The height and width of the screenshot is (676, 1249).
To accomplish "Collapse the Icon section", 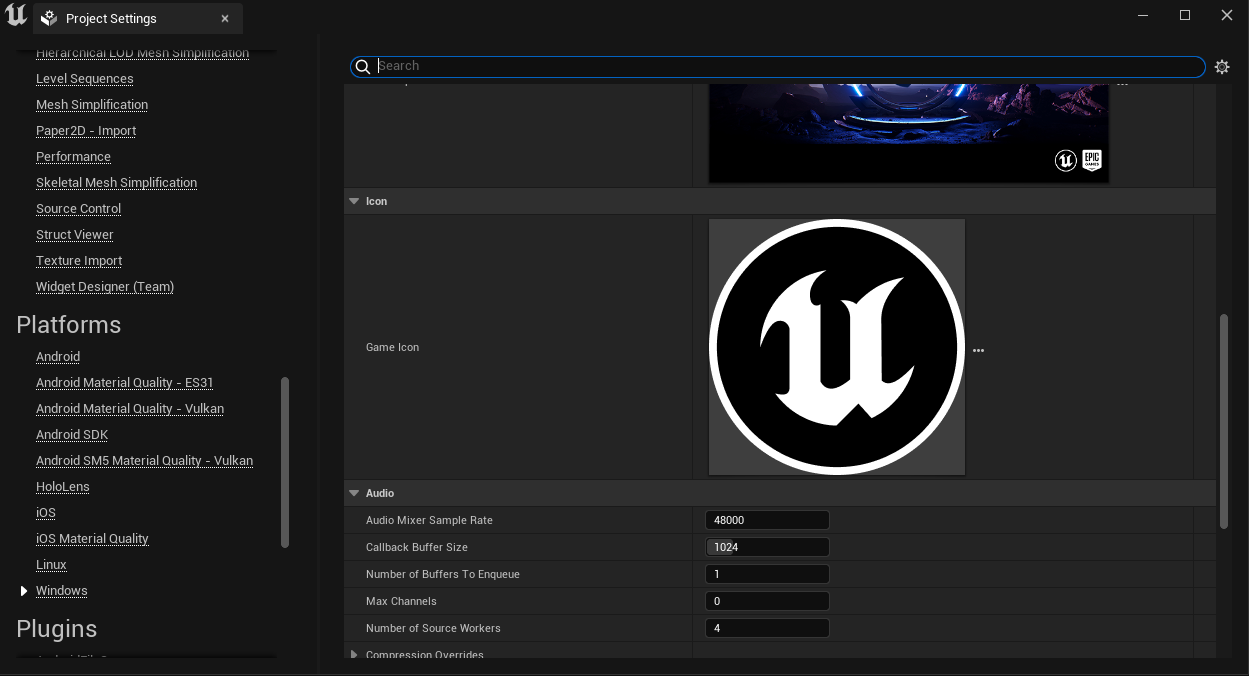I will pyautogui.click(x=354, y=201).
